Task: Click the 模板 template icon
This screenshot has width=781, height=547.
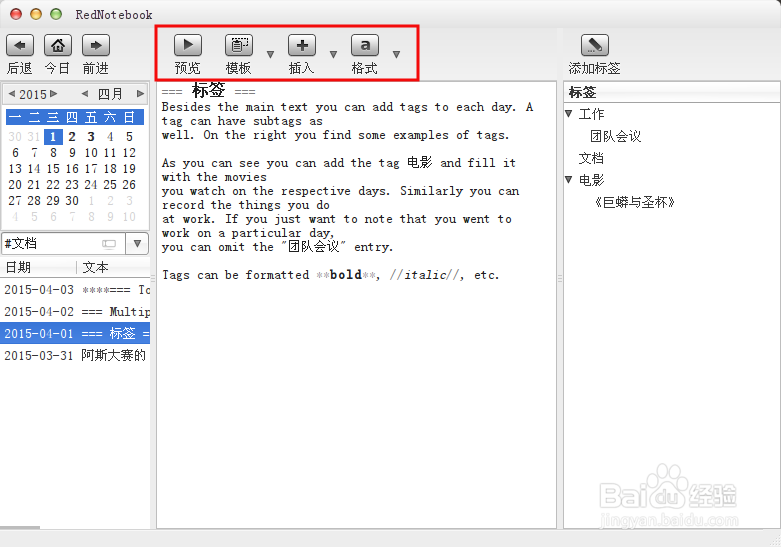Action: [x=239, y=45]
